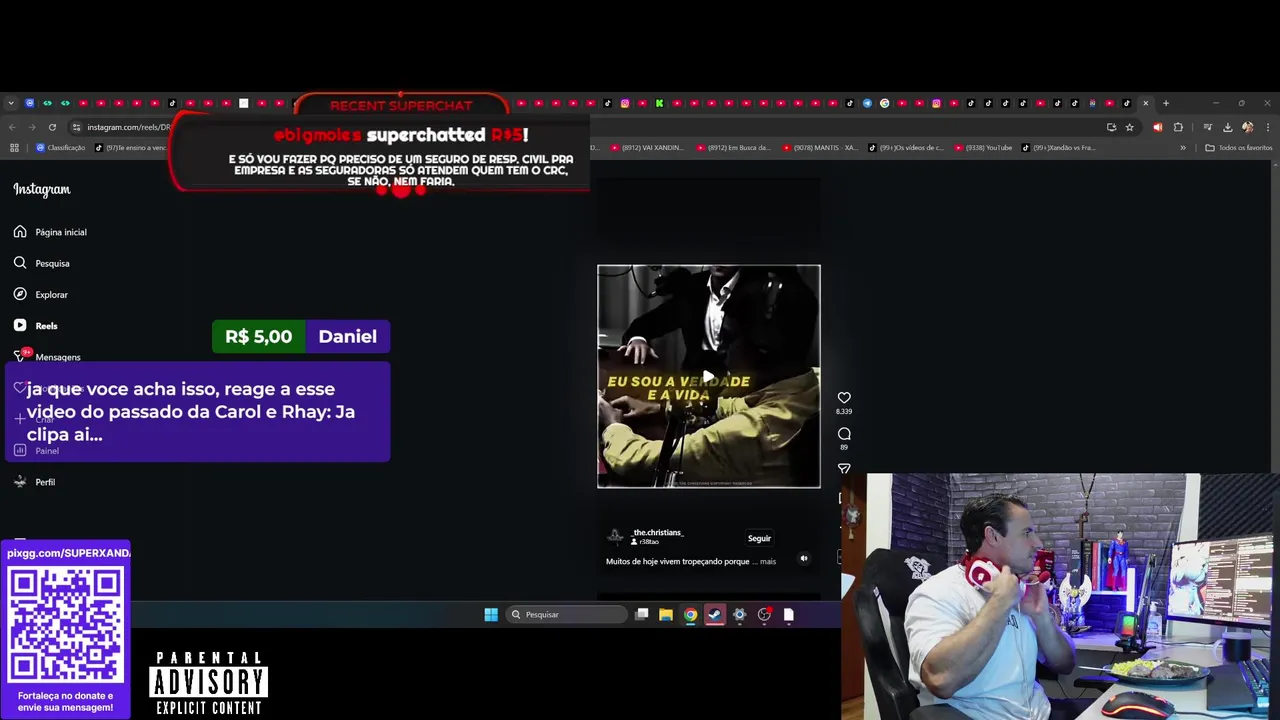This screenshot has width=1280, height=720.
Task: Like the reel with the heart icon
Action: point(844,398)
